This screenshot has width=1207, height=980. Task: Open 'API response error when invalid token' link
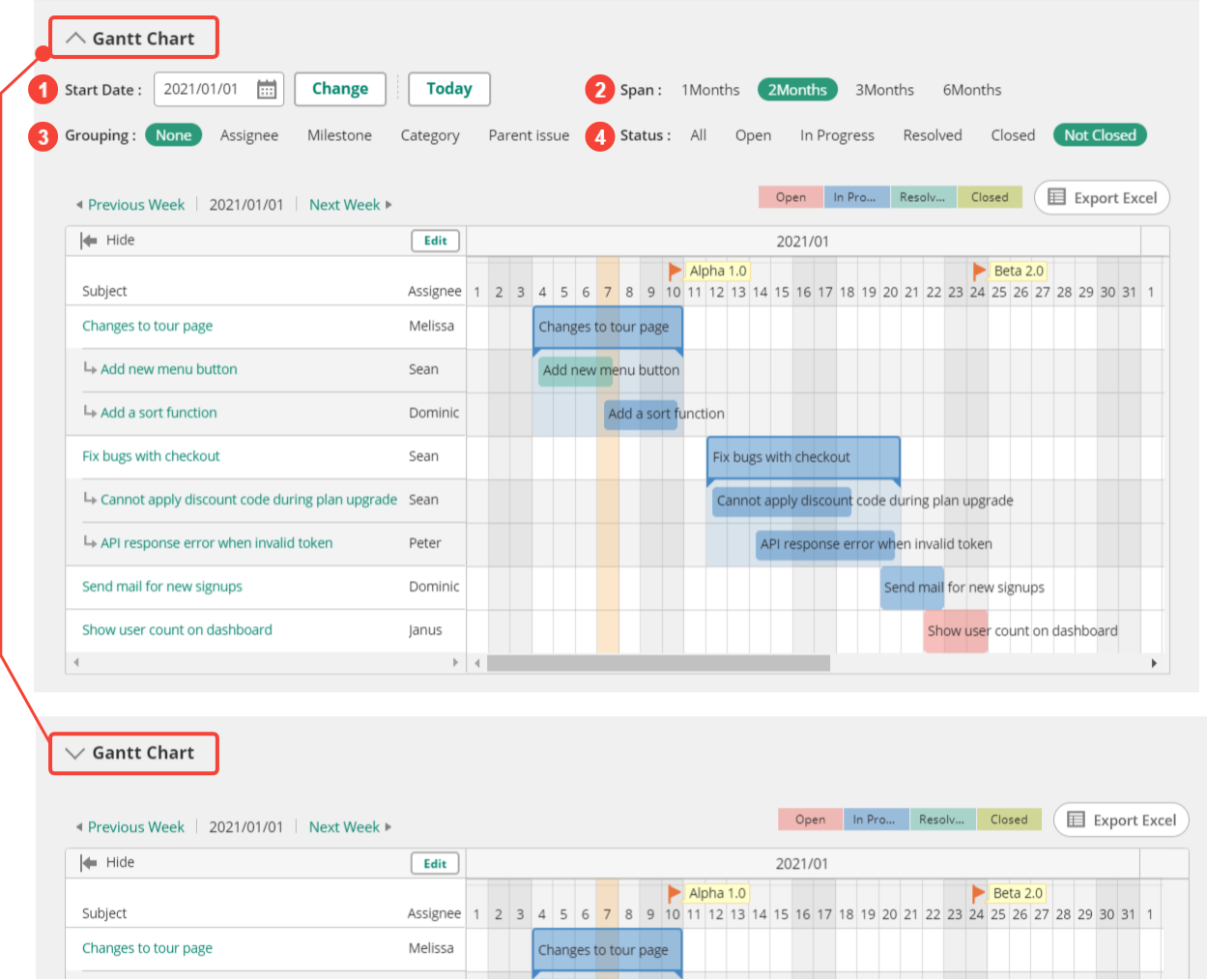click(x=216, y=543)
